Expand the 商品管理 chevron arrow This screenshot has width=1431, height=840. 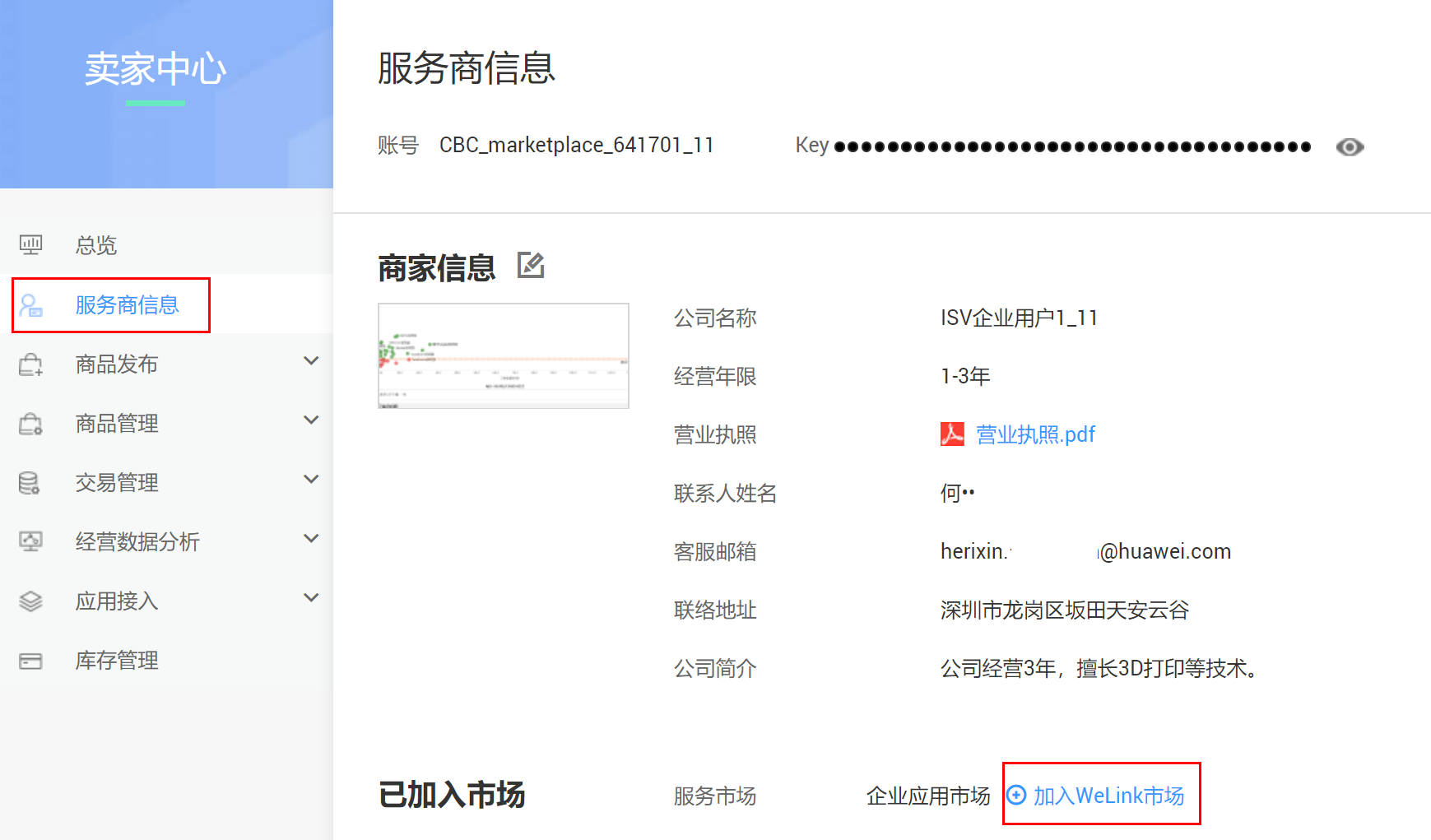(x=311, y=420)
